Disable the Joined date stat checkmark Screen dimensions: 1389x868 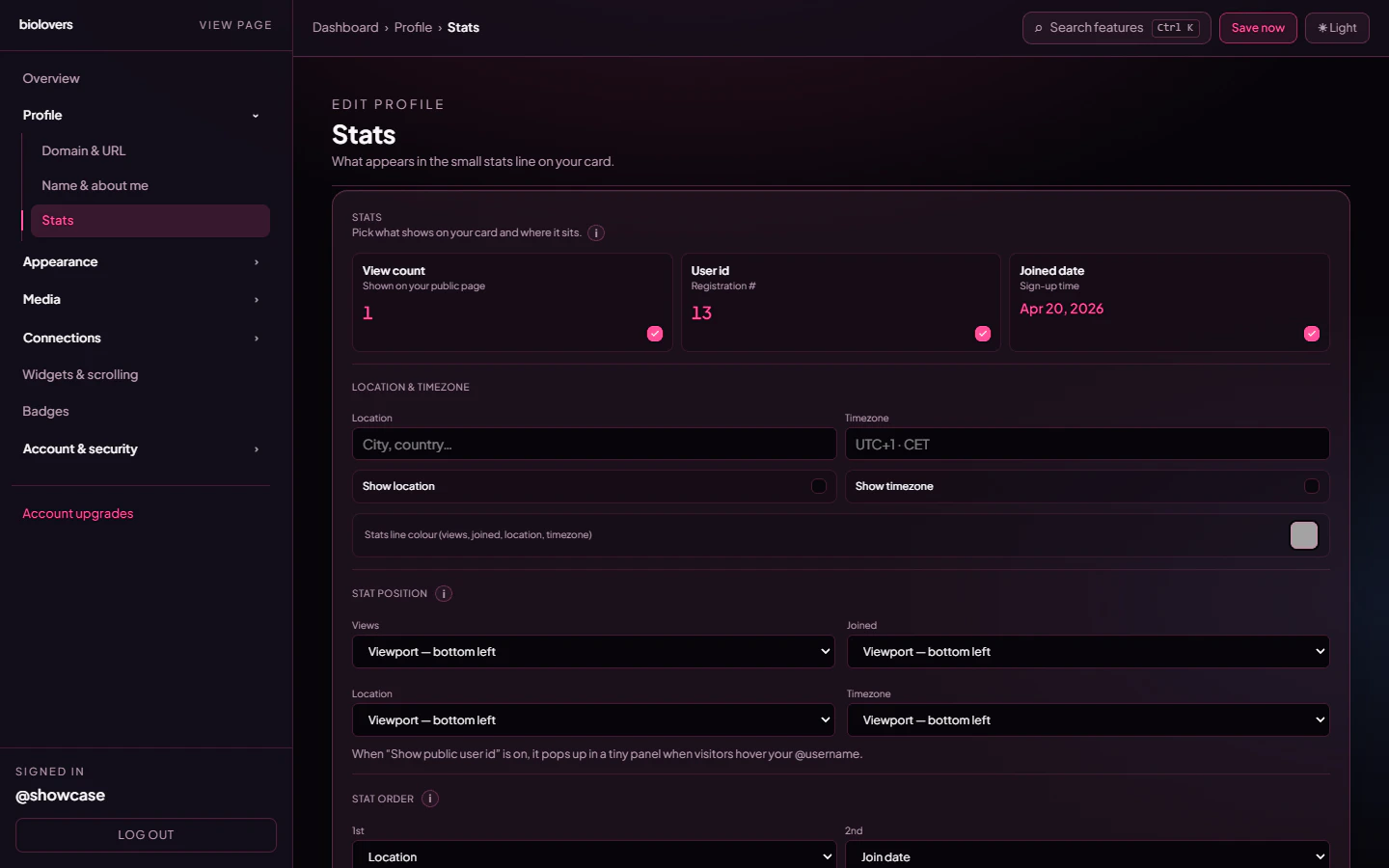coord(1312,334)
